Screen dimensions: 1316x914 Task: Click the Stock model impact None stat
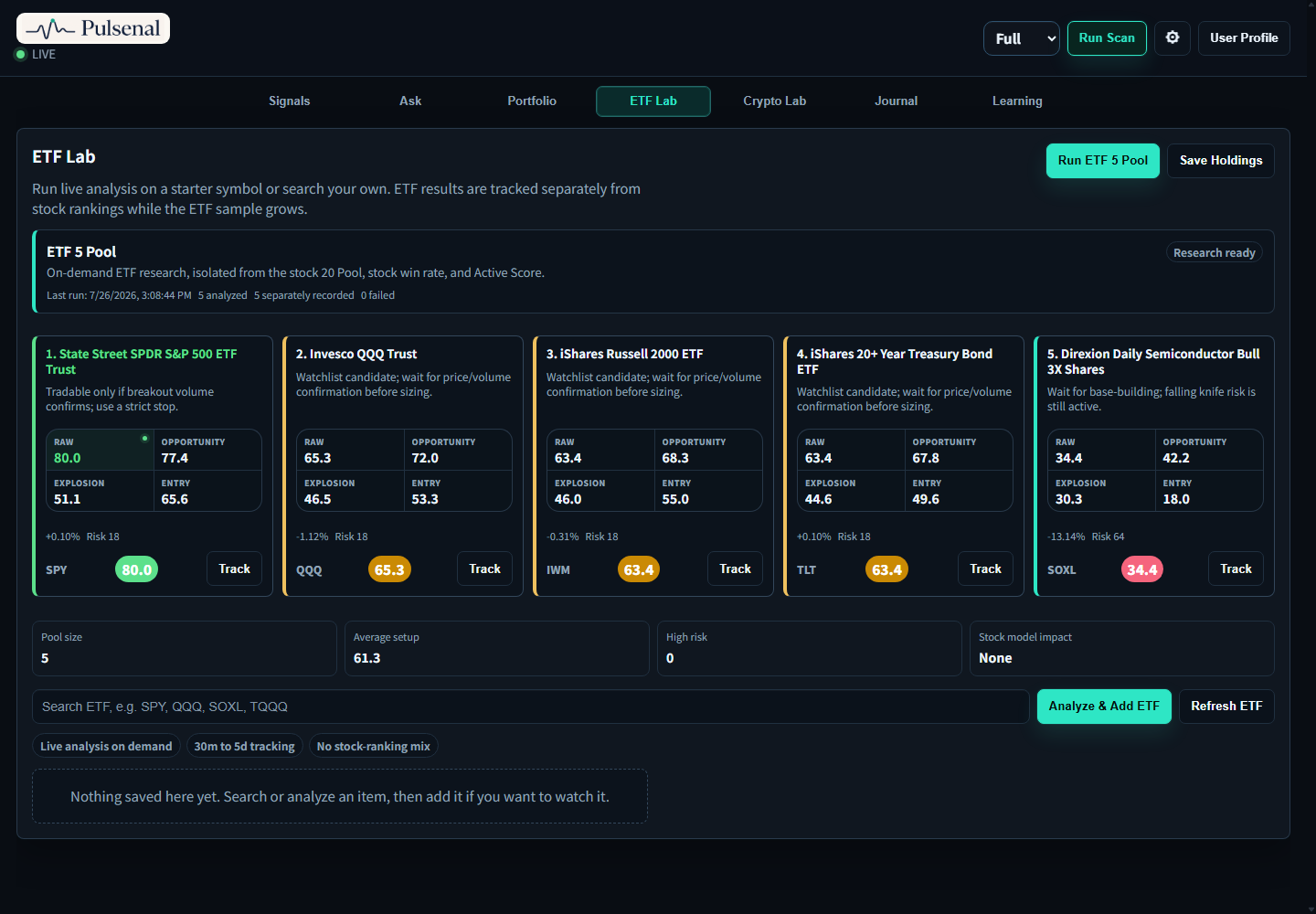pyautogui.click(x=1122, y=648)
